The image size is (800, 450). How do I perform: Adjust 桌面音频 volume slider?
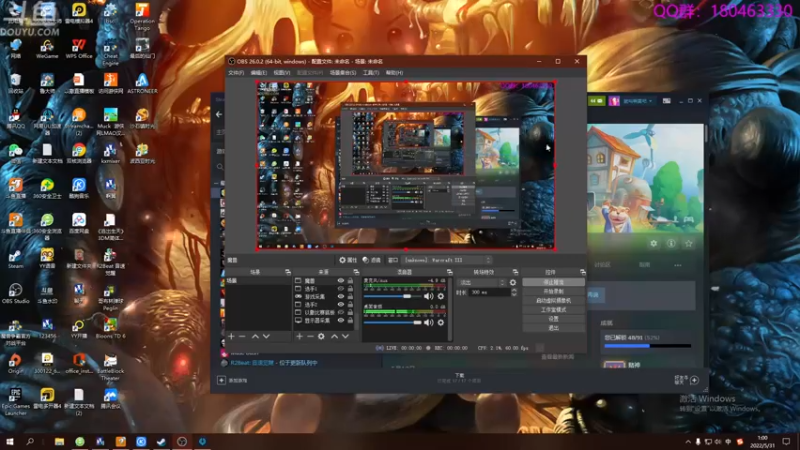point(392,322)
